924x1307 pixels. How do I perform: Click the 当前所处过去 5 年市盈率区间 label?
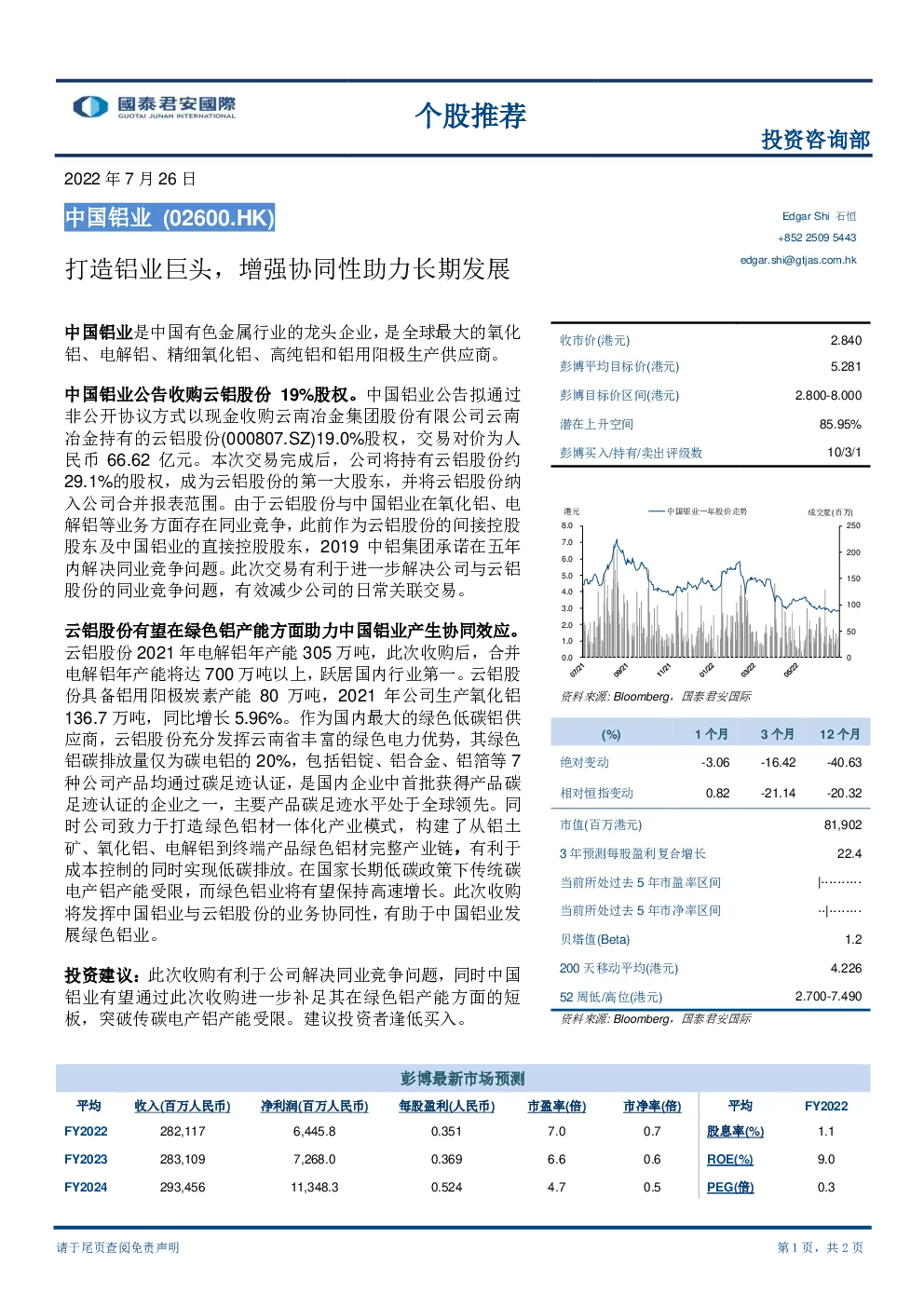point(640,883)
